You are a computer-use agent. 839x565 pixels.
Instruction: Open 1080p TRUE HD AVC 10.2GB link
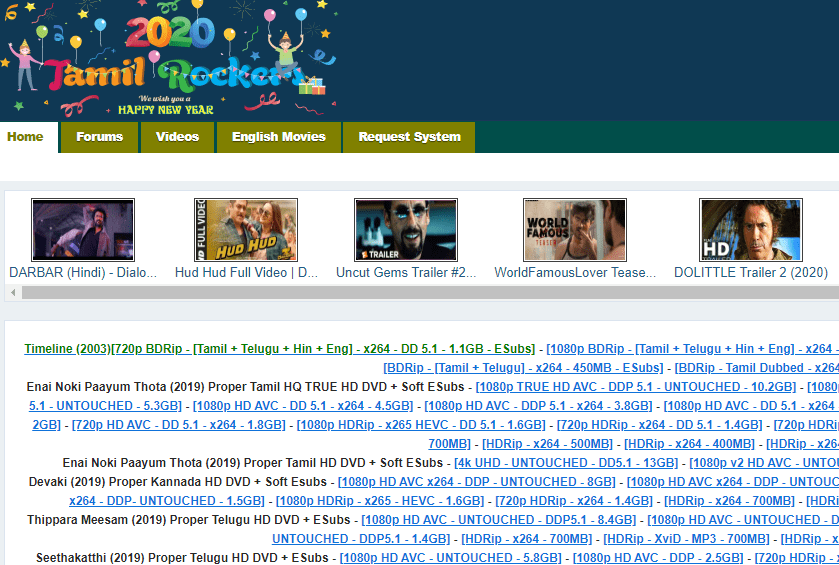pos(636,387)
